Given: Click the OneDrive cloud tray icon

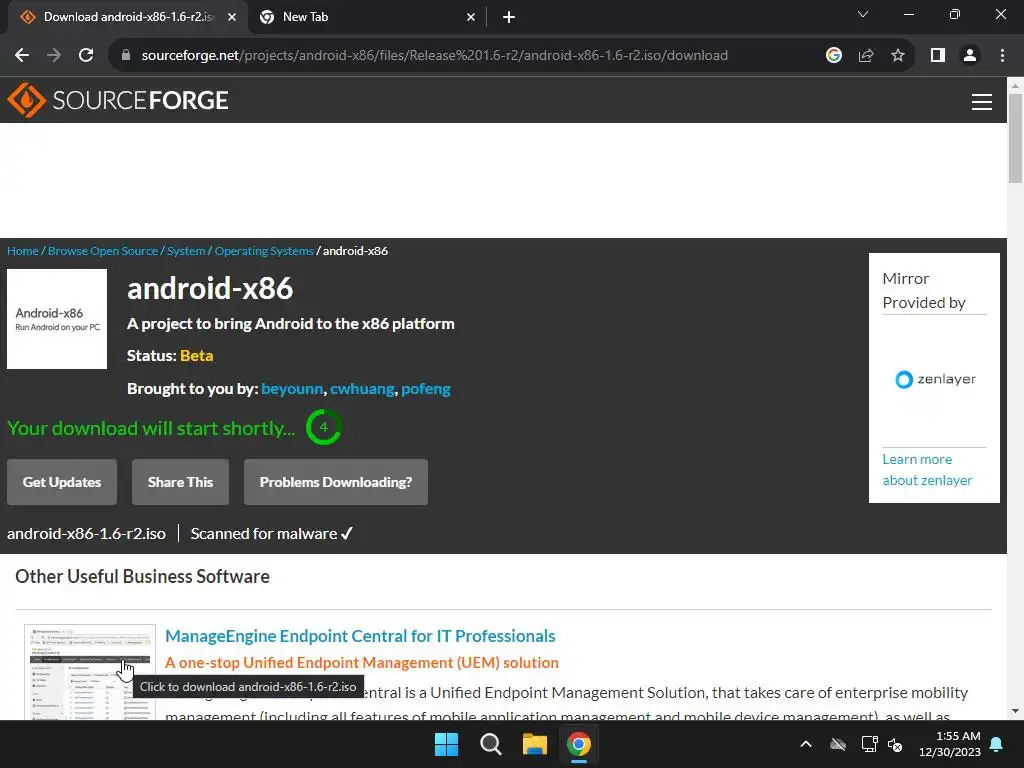Looking at the screenshot, I should (x=838, y=744).
